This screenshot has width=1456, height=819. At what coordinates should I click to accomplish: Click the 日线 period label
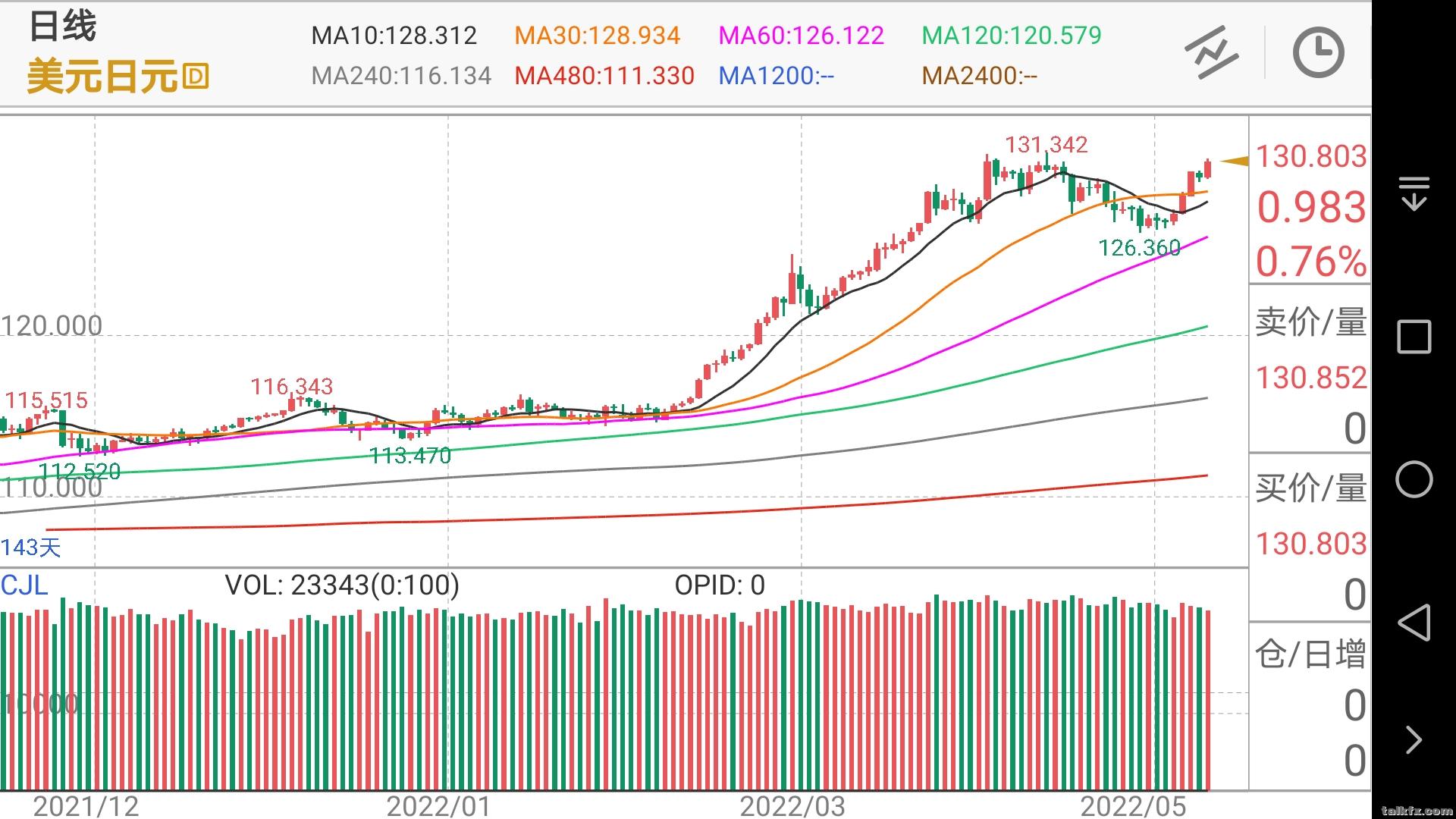63,27
